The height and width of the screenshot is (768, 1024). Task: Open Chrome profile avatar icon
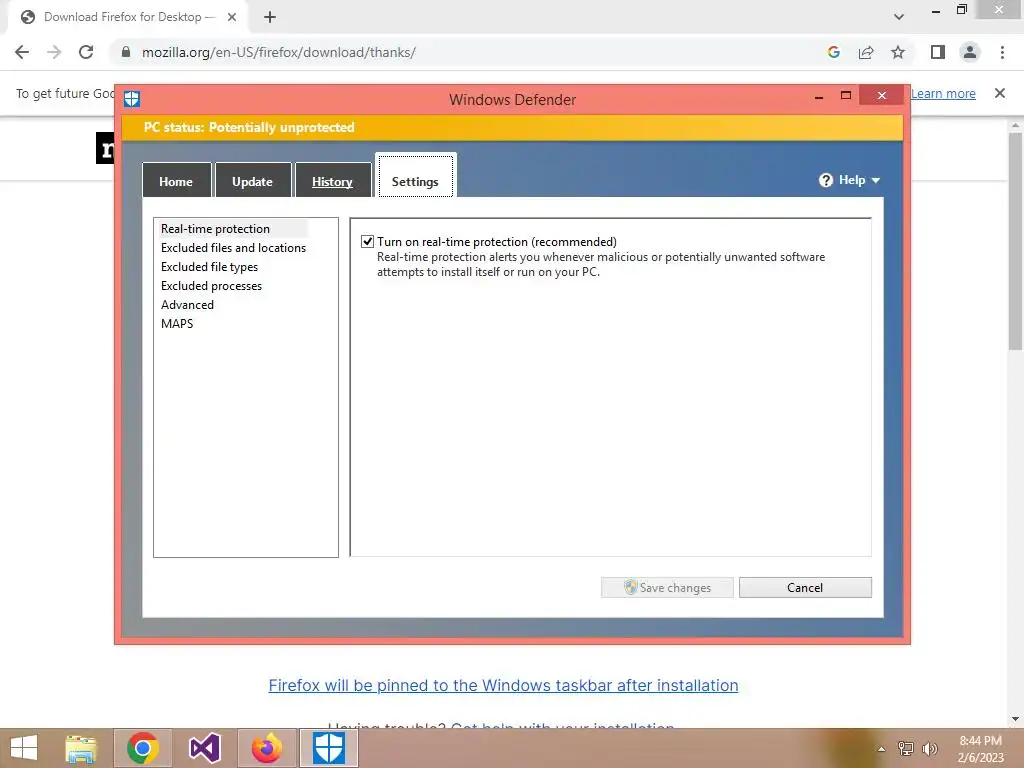[970, 52]
